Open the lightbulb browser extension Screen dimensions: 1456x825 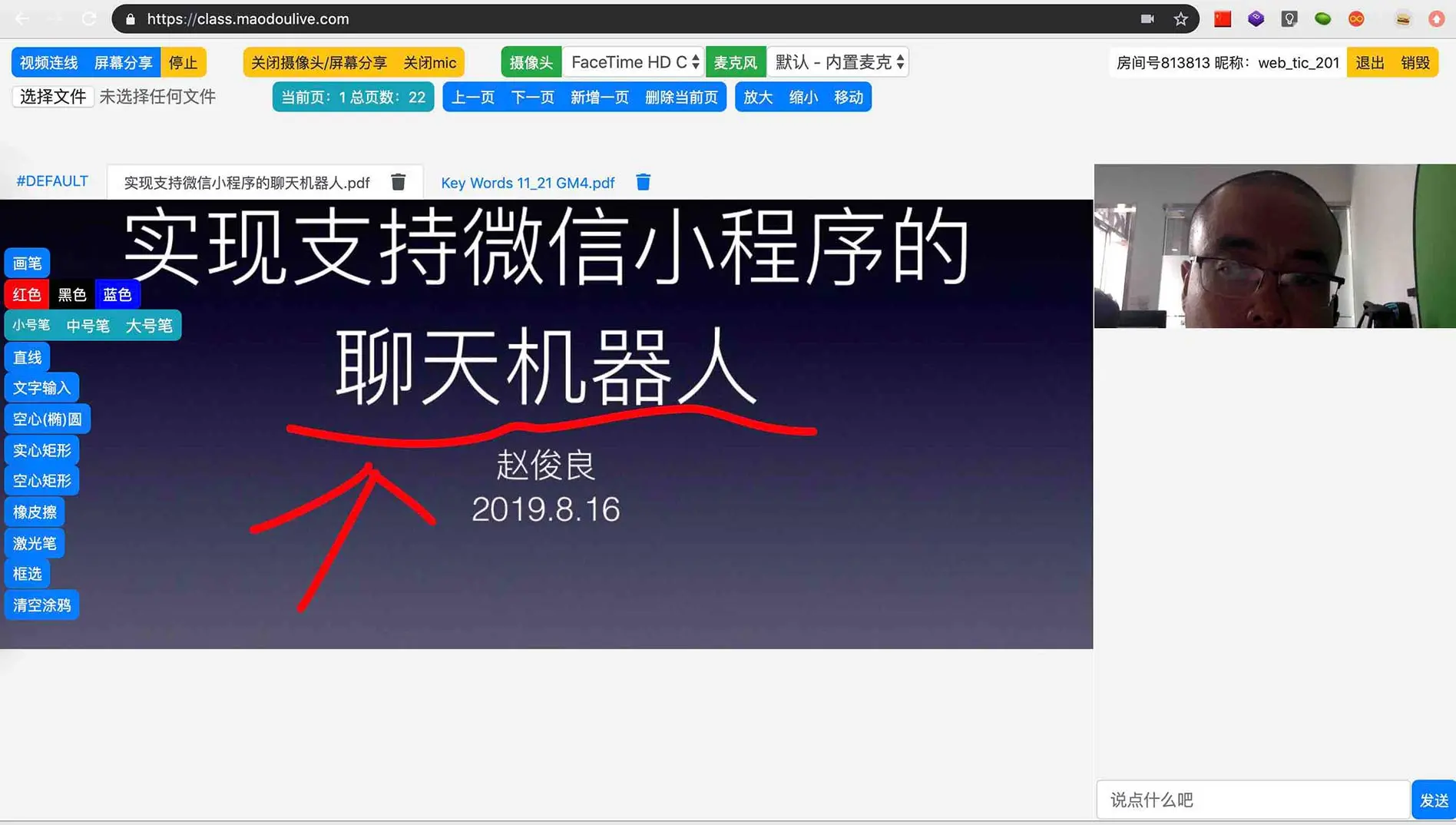[1289, 19]
